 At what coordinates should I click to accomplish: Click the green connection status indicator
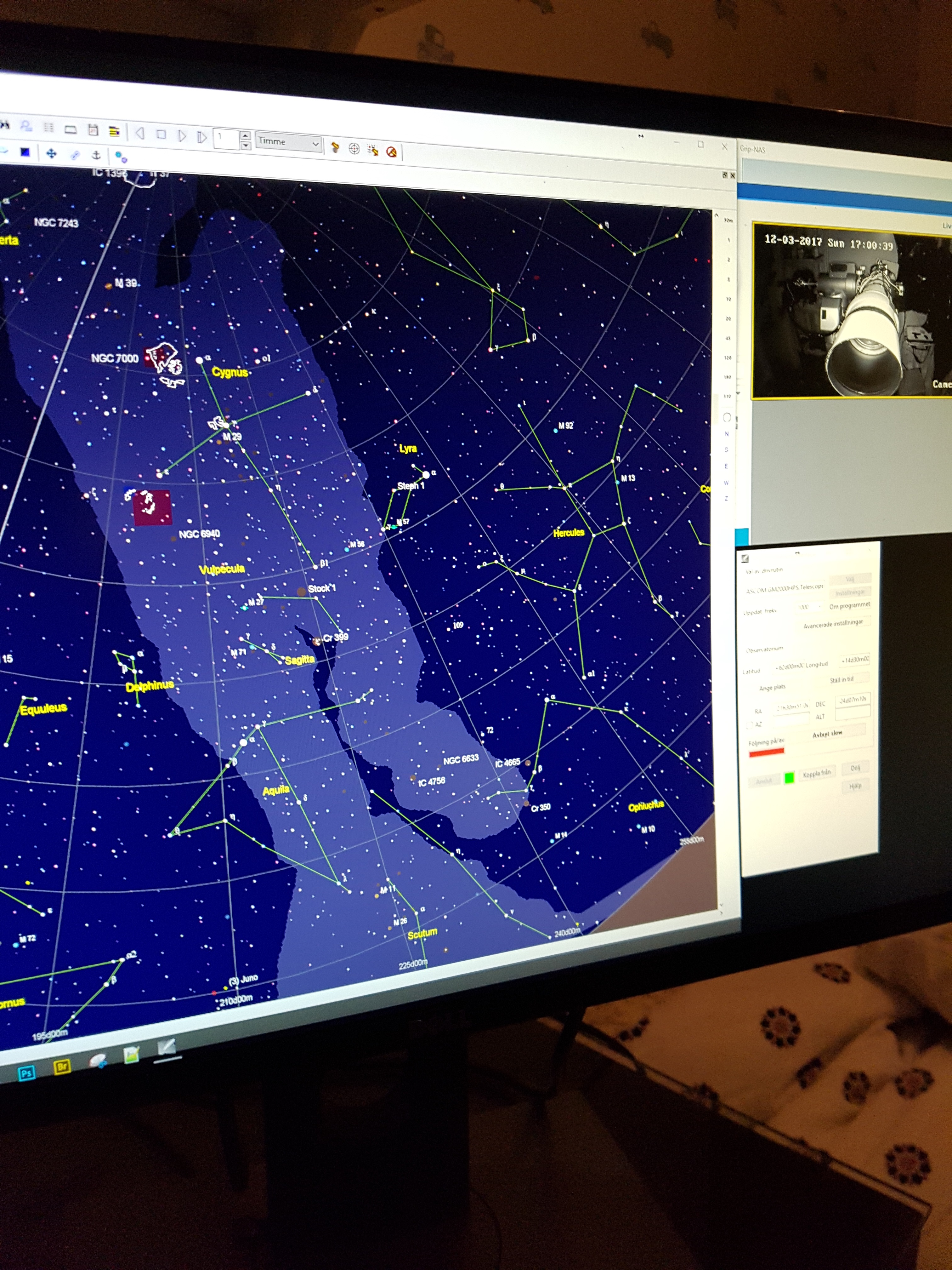pos(789,777)
